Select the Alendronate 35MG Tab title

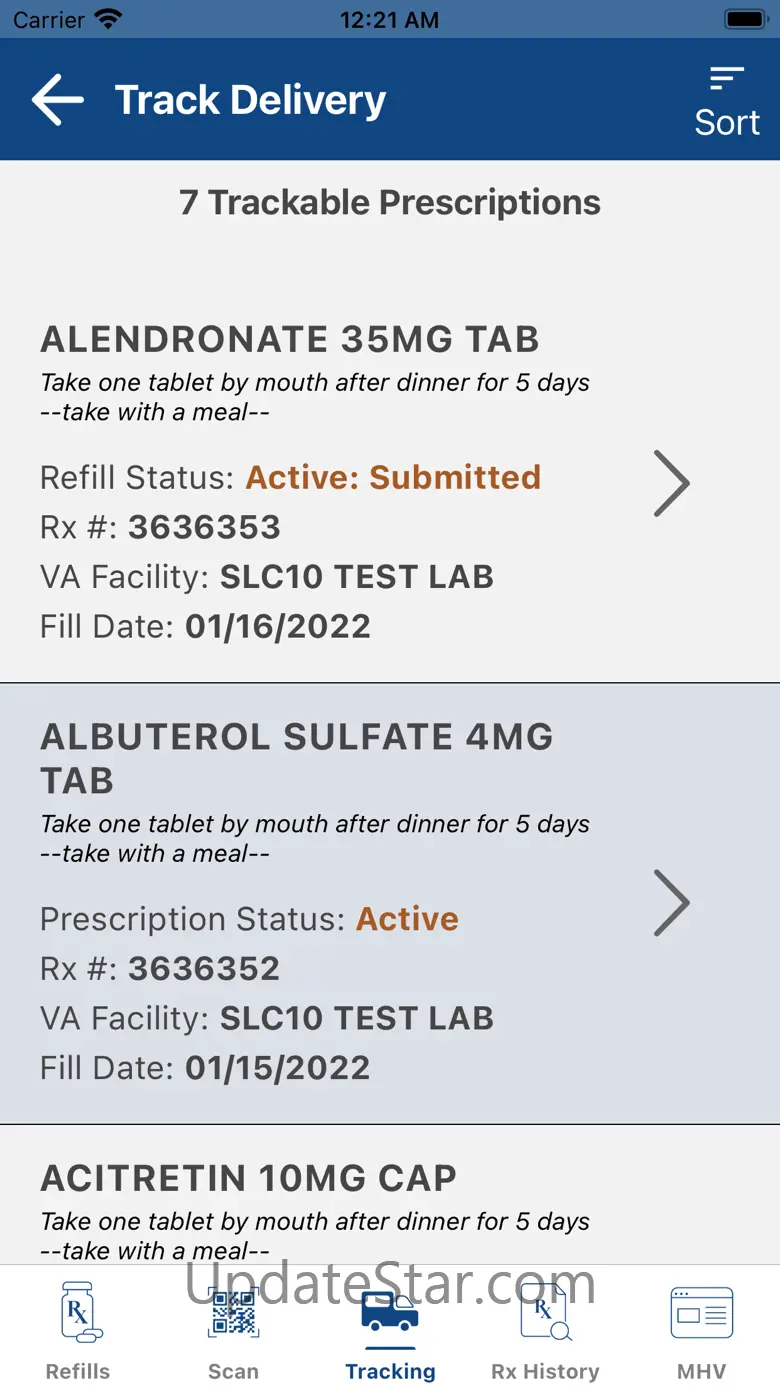pyautogui.click(x=290, y=339)
